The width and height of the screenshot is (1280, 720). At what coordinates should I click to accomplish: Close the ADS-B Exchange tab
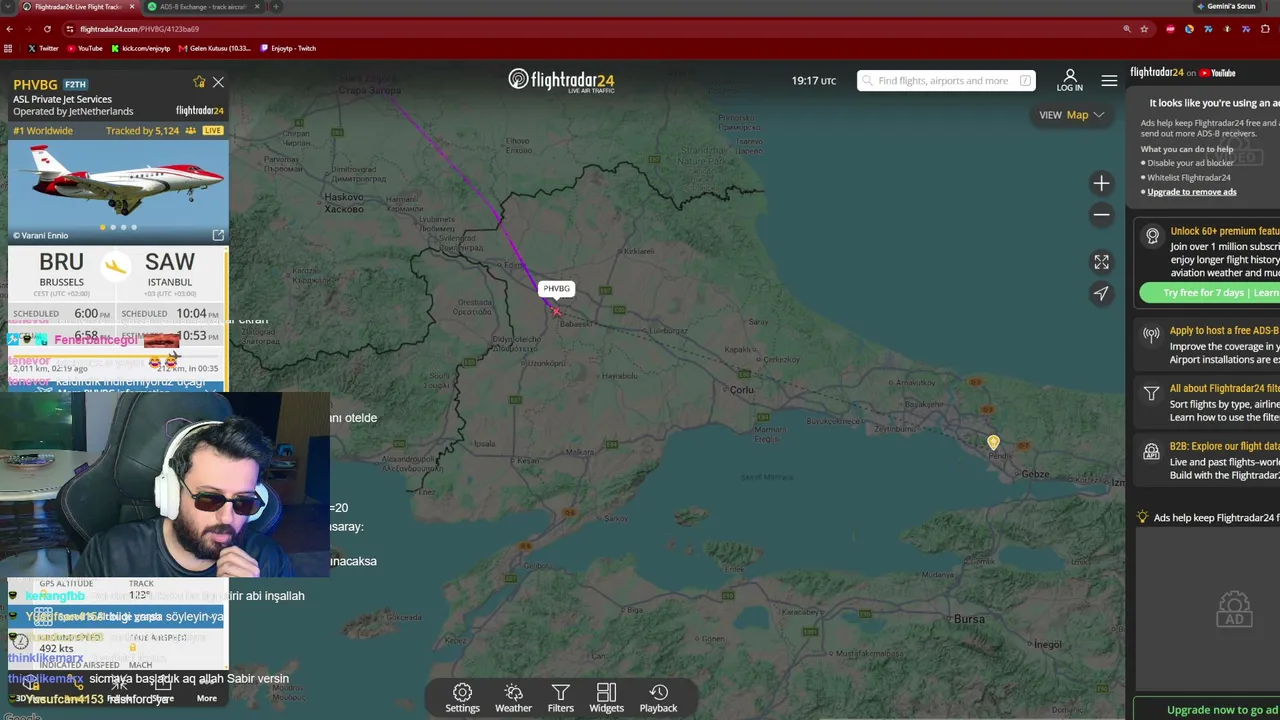(257, 7)
